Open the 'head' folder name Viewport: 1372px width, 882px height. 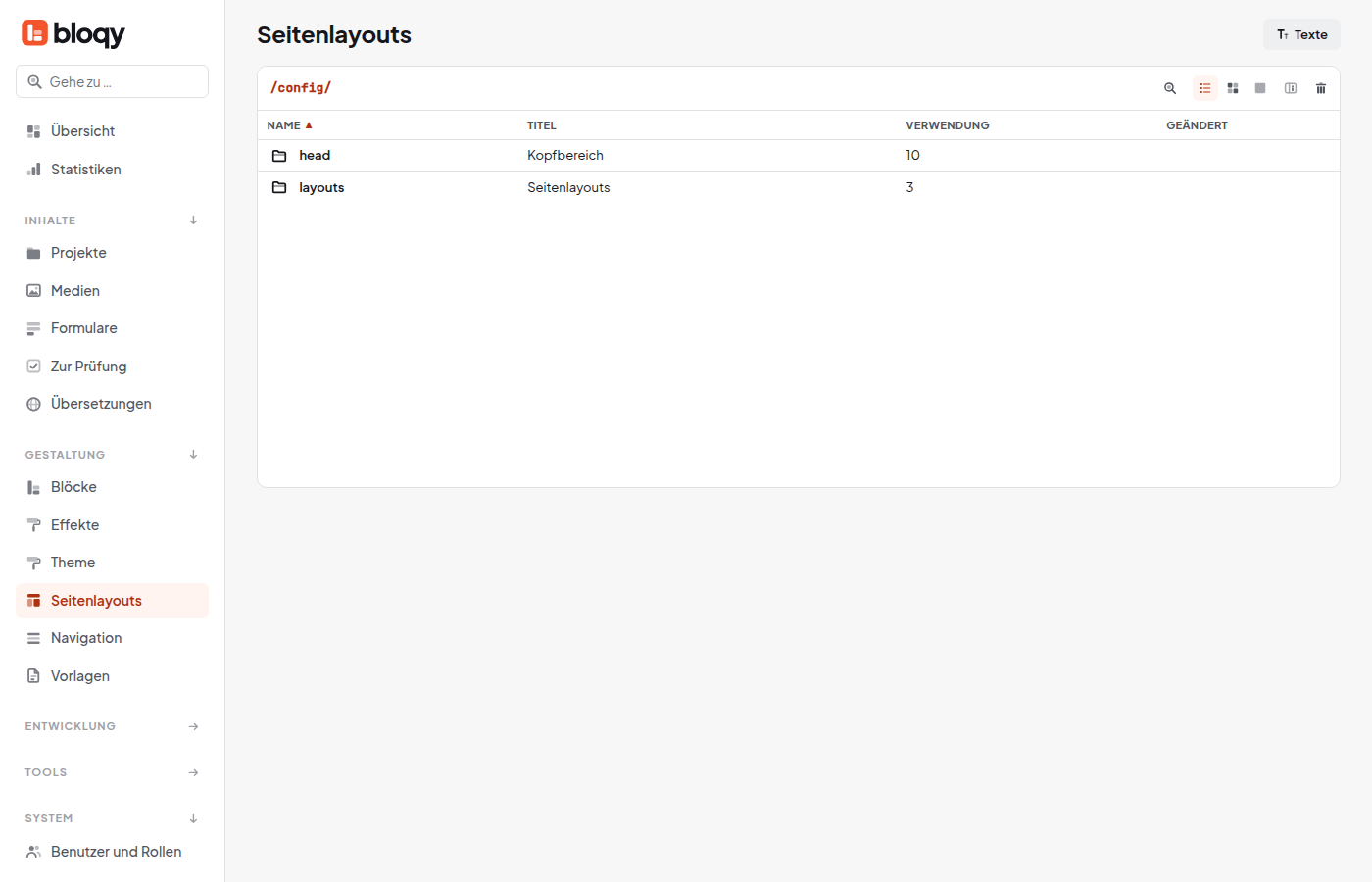[x=315, y=155]
